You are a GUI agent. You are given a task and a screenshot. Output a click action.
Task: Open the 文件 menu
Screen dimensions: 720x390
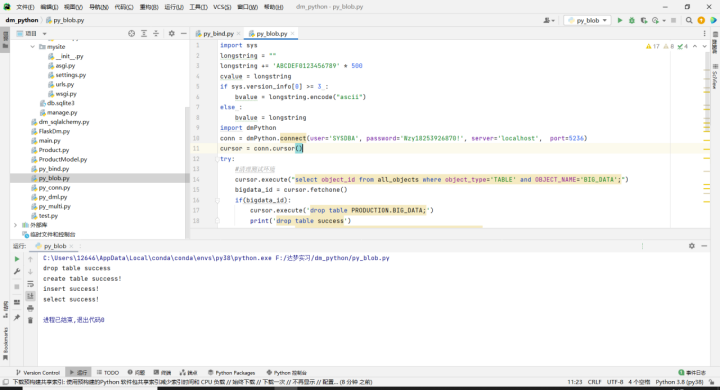[25, 7]
